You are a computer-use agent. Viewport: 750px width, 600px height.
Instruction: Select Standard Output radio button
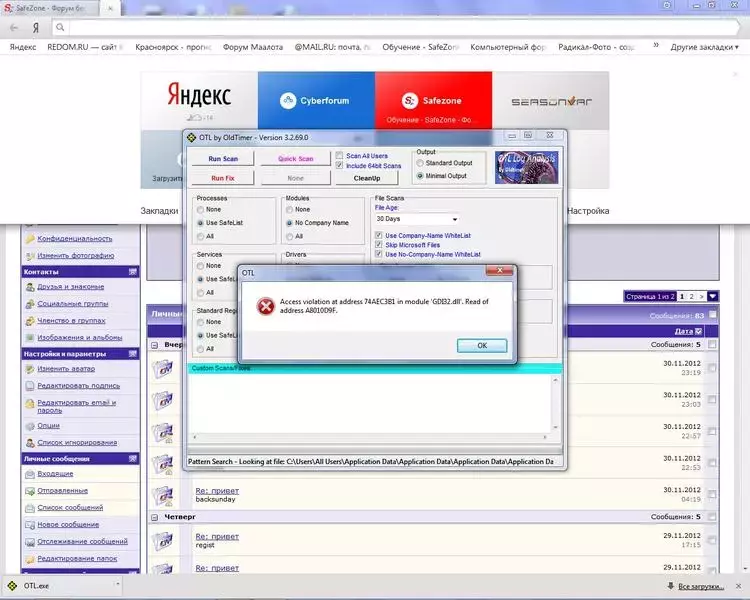point(420,163)
